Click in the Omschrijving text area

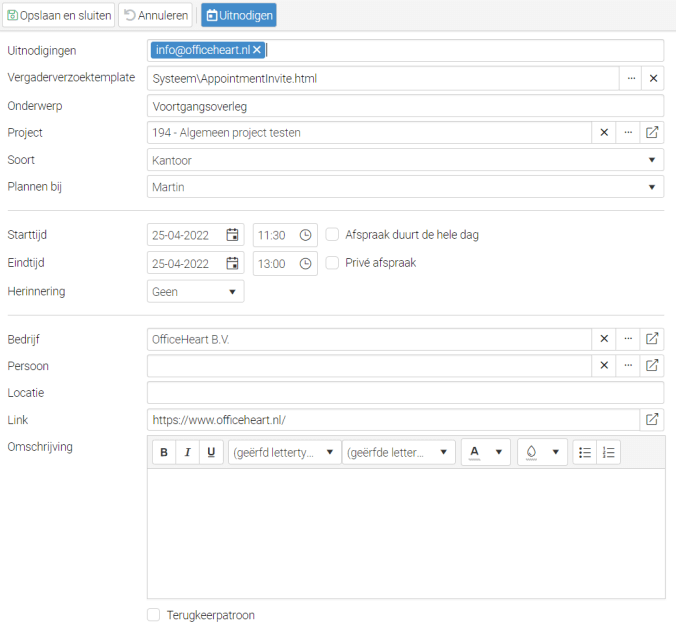[x=406, y=533]
